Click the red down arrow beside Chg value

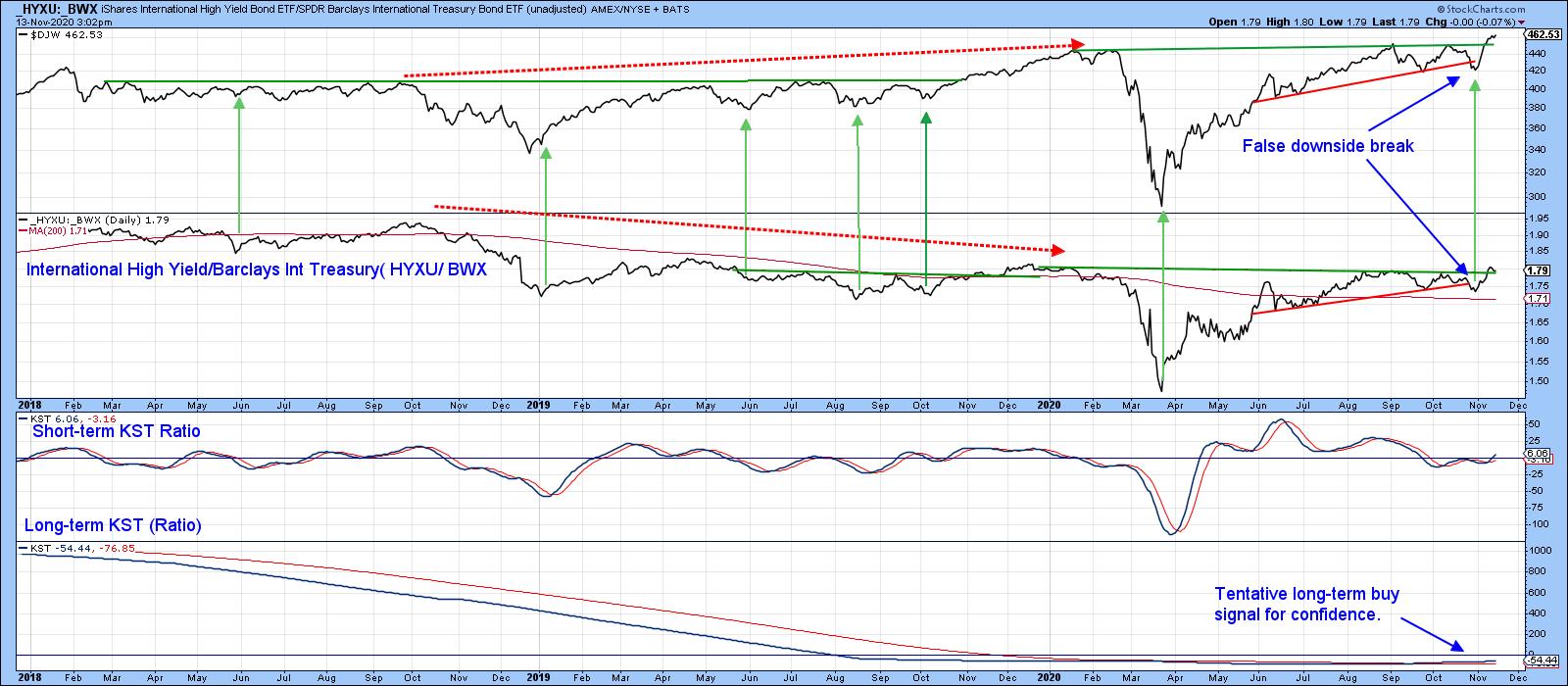tap(1522, 22)
